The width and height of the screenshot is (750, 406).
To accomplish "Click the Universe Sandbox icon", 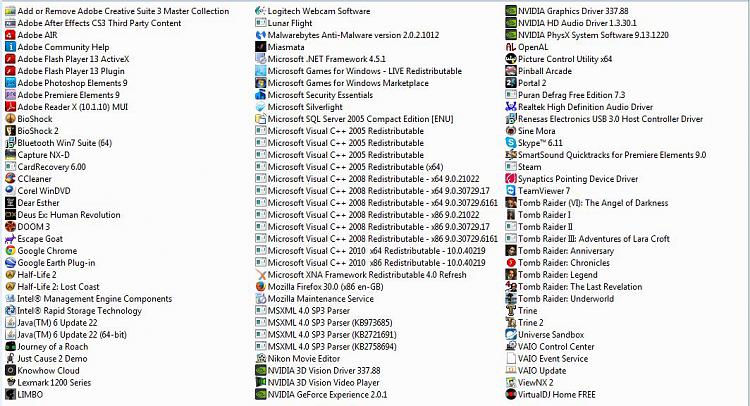I will click(511, 335).
